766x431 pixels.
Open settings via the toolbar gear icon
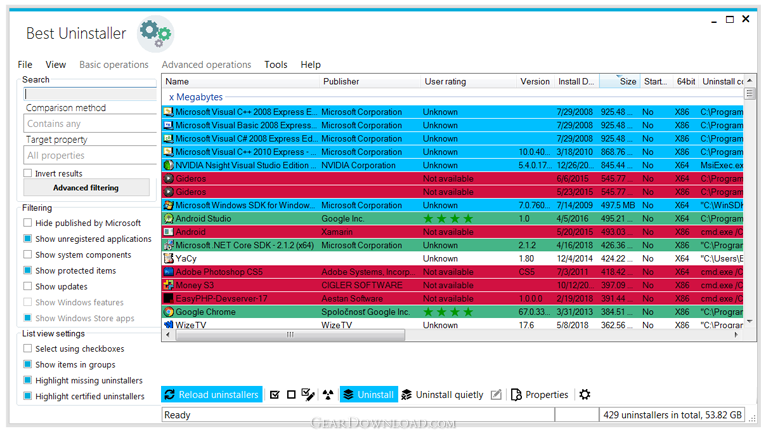585,394
